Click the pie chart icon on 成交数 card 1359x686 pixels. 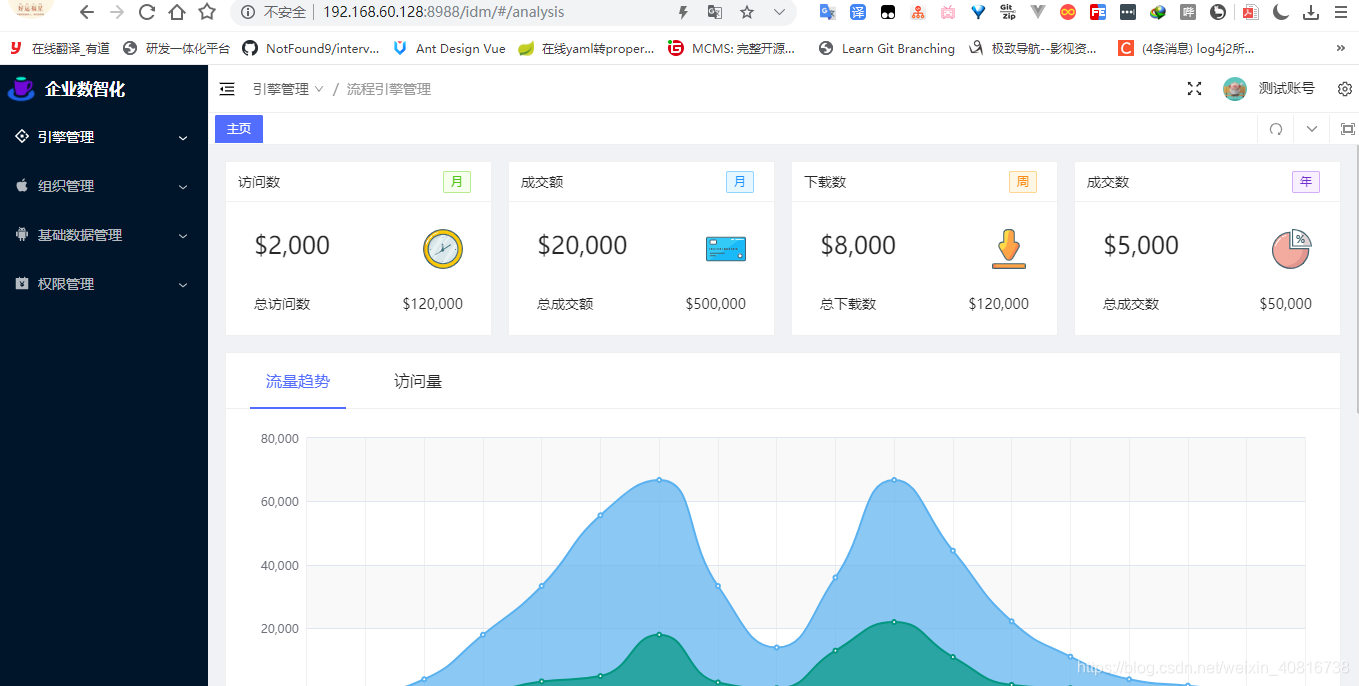(1292, 249)
